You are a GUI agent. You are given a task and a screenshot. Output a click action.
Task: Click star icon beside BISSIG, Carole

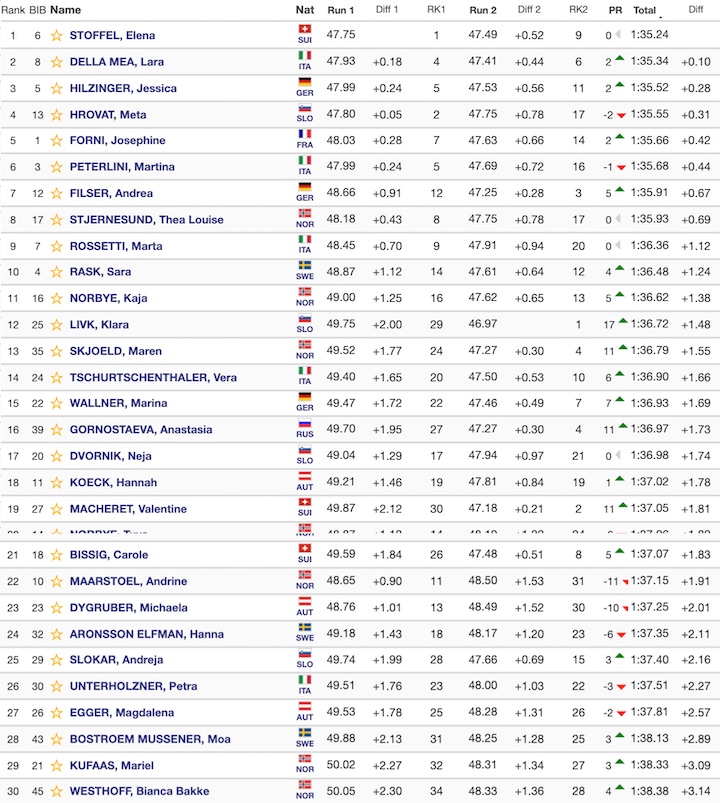(x=56, y=555)
